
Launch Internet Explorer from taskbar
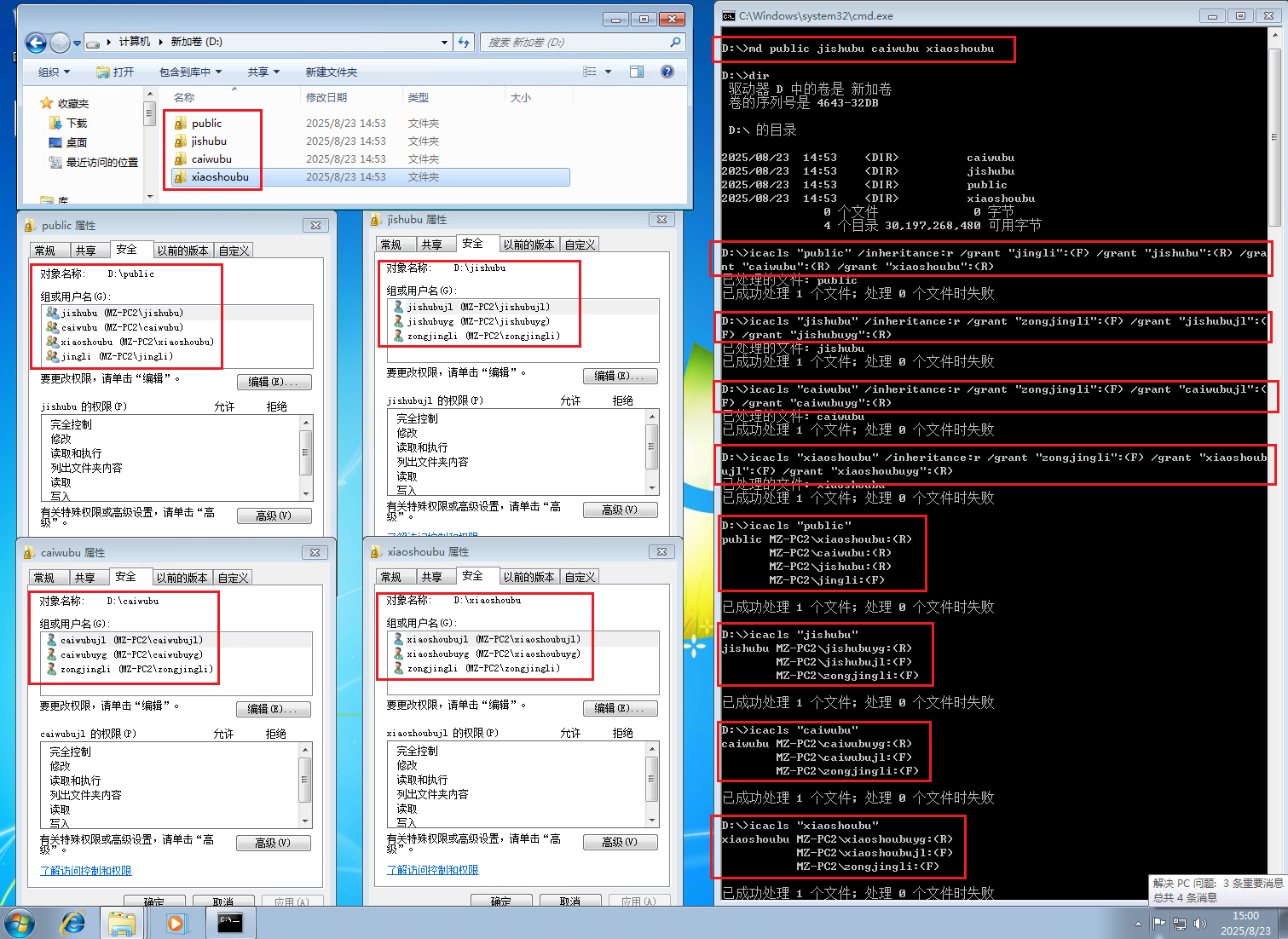pyautogui.click(x=73, y=923)
